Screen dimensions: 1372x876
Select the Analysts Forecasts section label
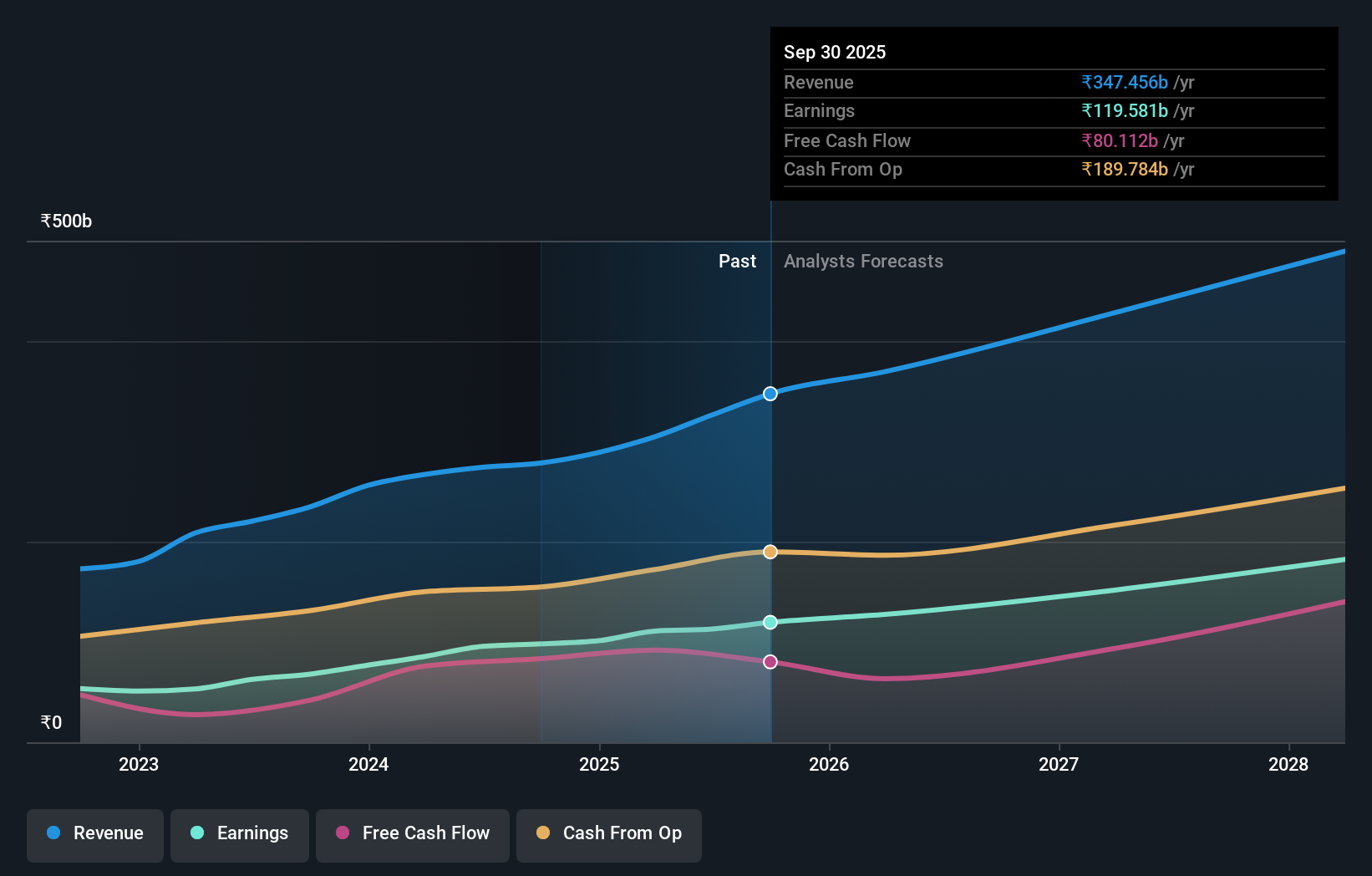point(863,261)
